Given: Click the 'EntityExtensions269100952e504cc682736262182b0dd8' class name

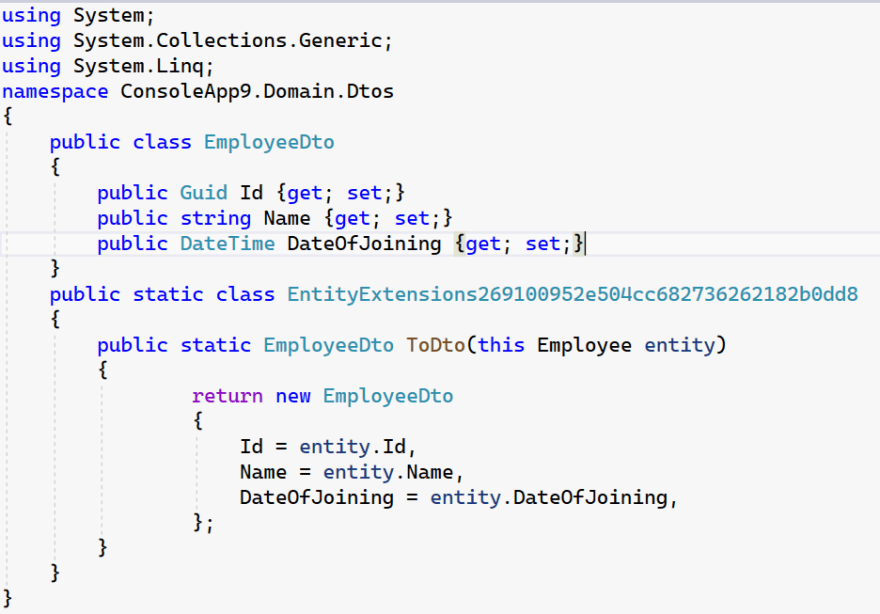Looking at the screenshot, I should (x=572, y=294).
